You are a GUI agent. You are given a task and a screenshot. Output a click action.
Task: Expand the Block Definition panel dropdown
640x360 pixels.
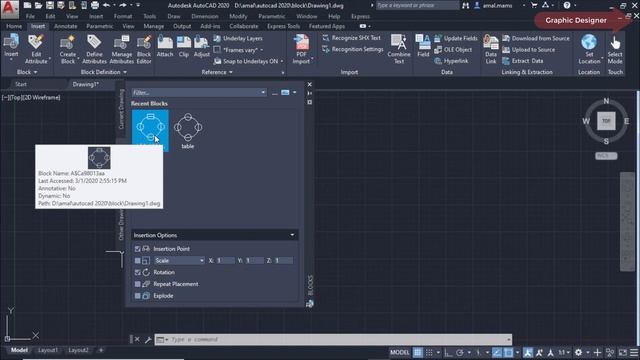tap(104, 72)
